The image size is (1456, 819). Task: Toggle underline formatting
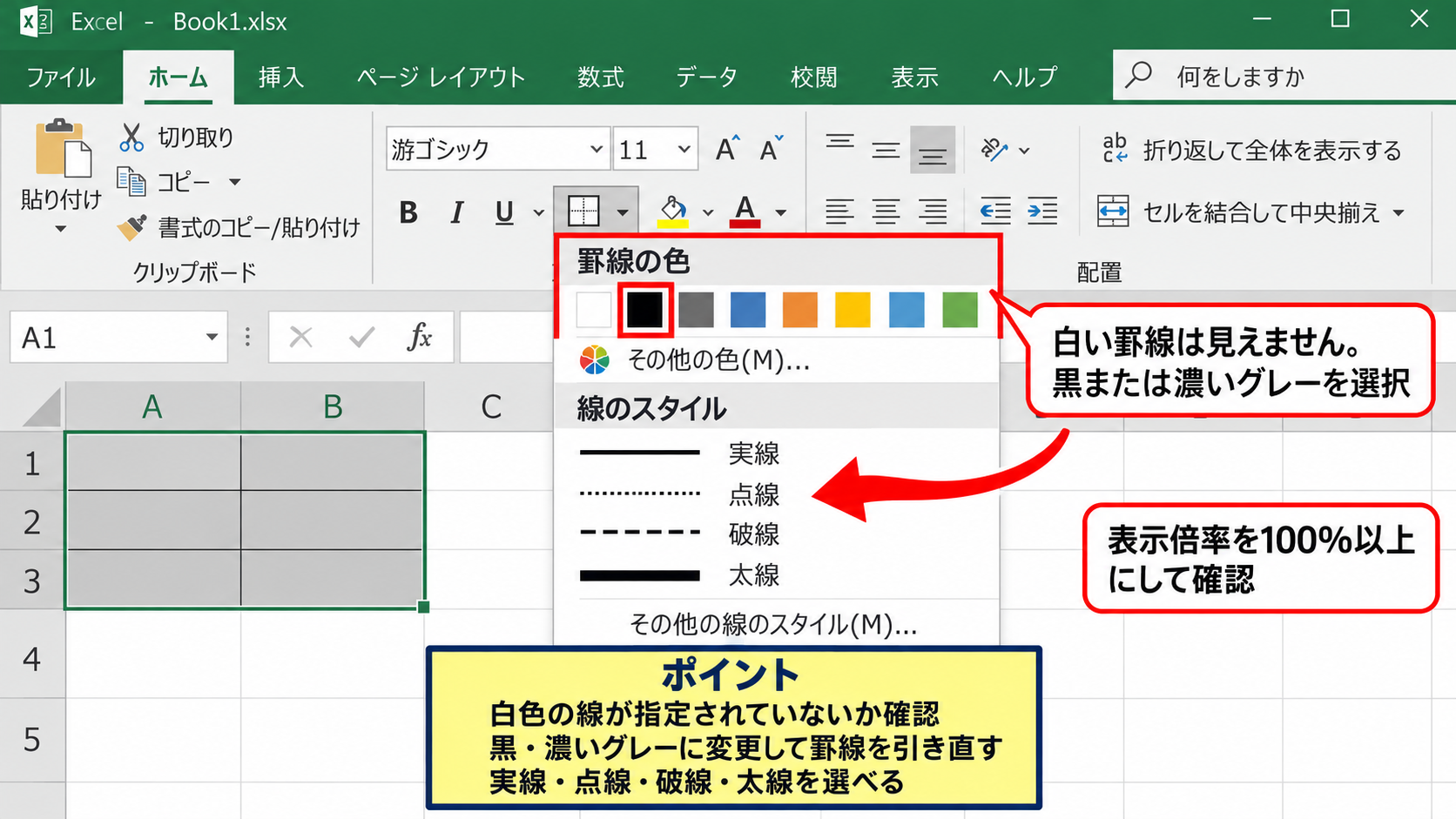tap(504, 211)
